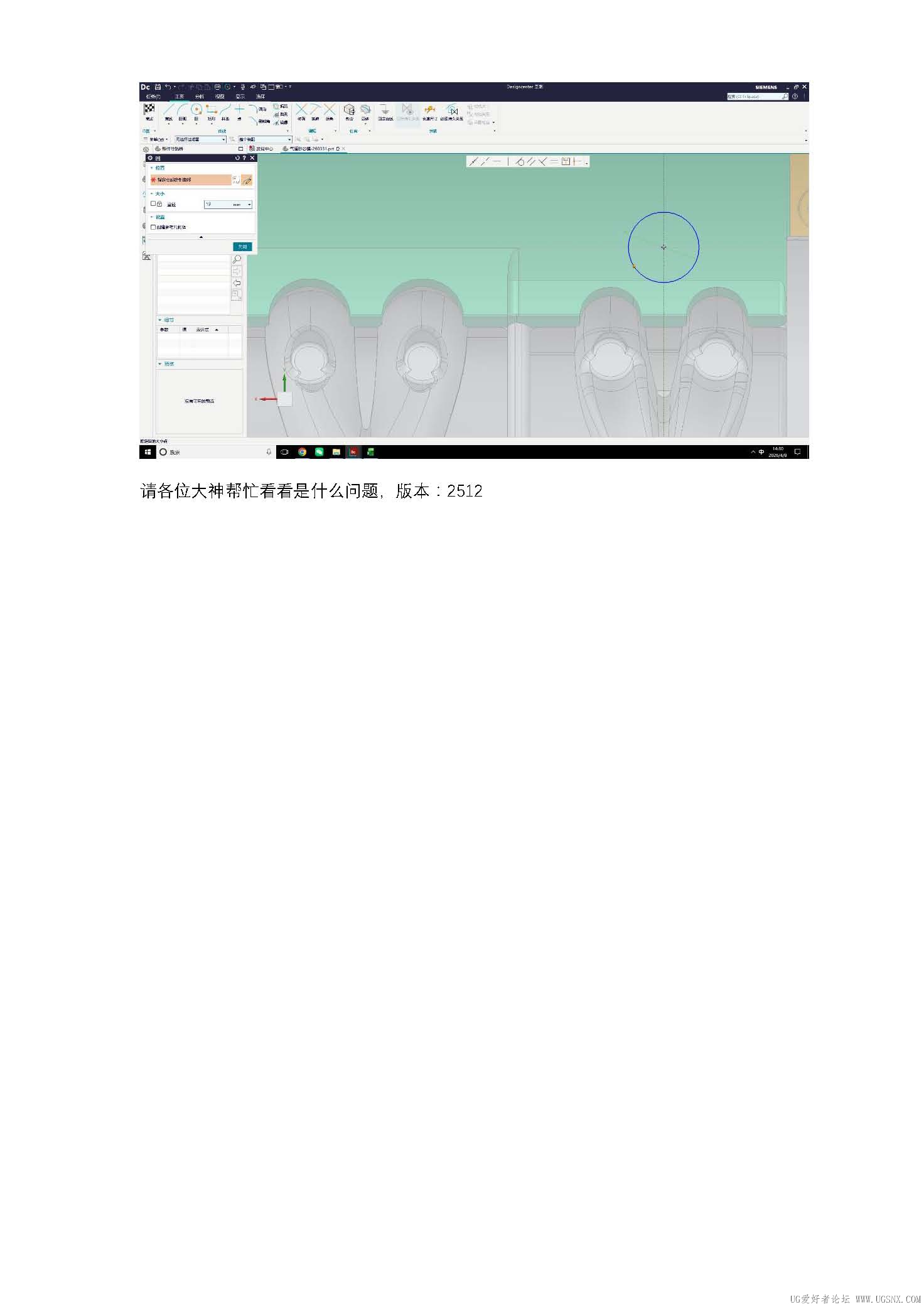This screenshot has width=924, height=1307.
Task: Click the tangent constraint icon in scene toolbar
Action: (520, 161)
